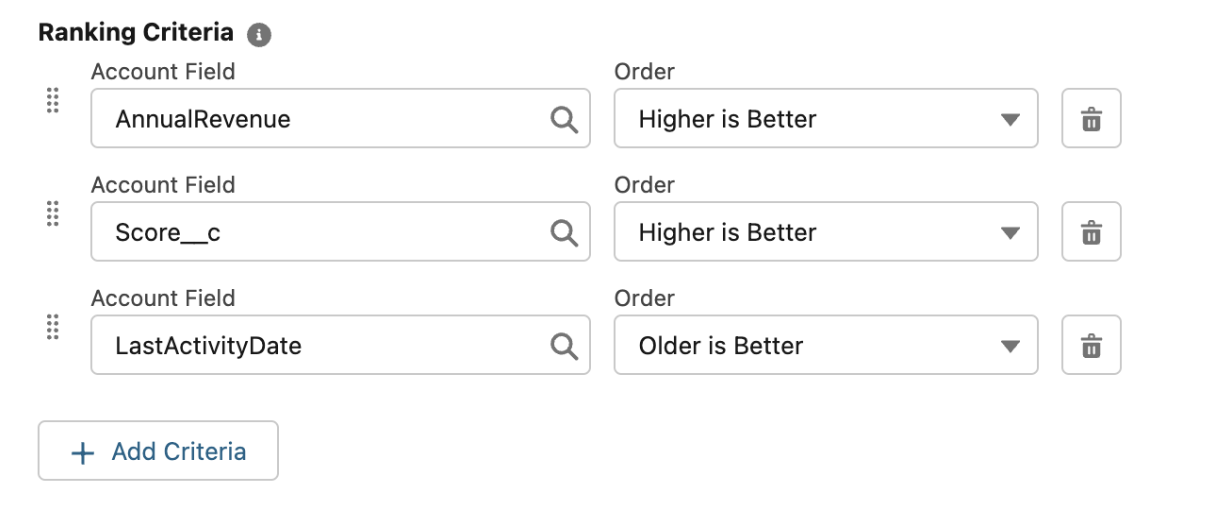
Task: Click the plus icon on Add Criteria
Action: (83, 452)
